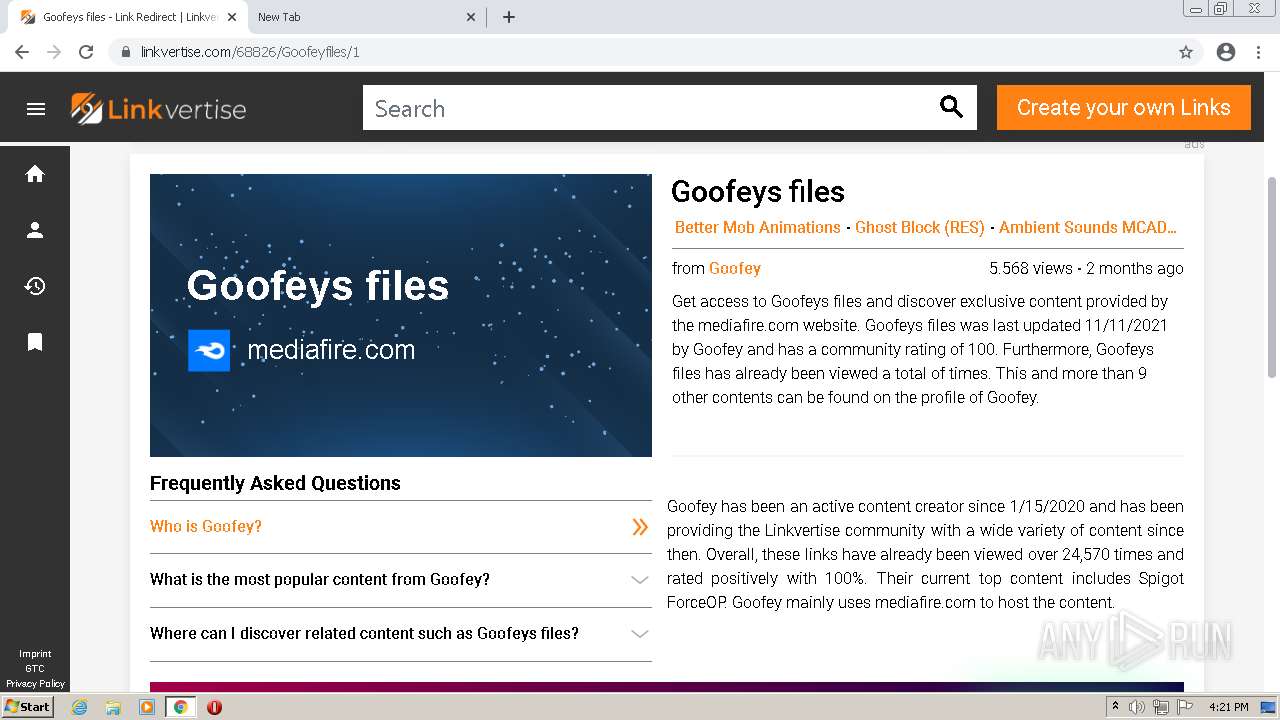Viewport: 1280px width, 720px height.
Task: Reload the page with refresh icon
Action: 86,52
